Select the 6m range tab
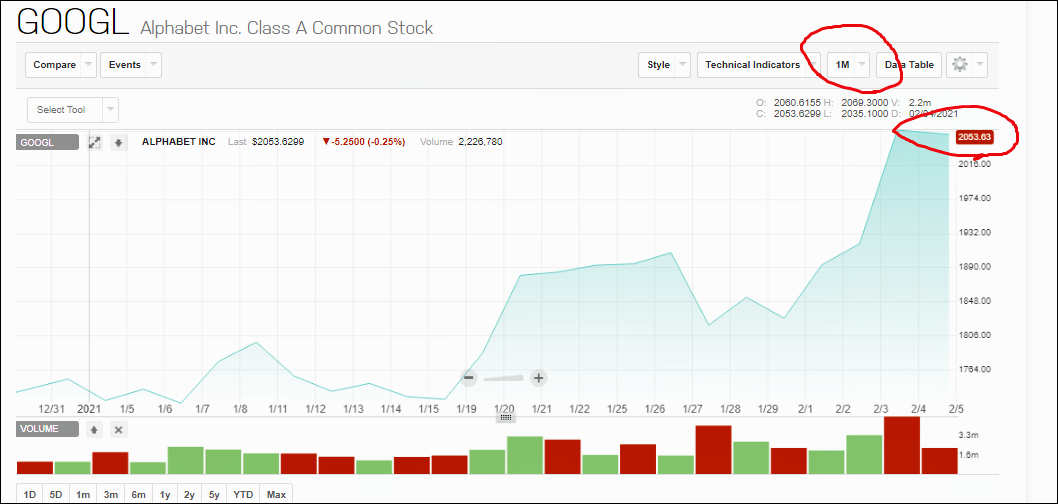Image resolution: width=1058 pixels, height=504 pixels. tap(138, 495)
